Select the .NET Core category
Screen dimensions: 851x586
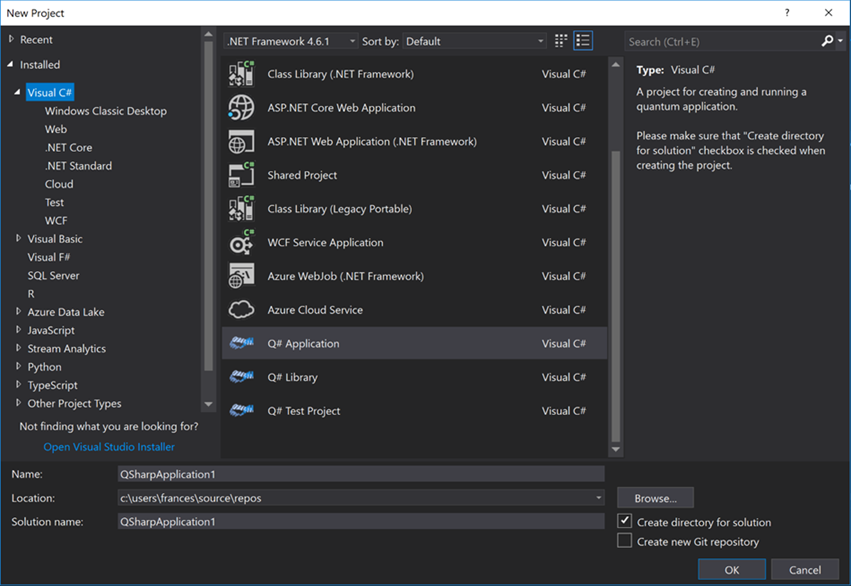(69, 148)
